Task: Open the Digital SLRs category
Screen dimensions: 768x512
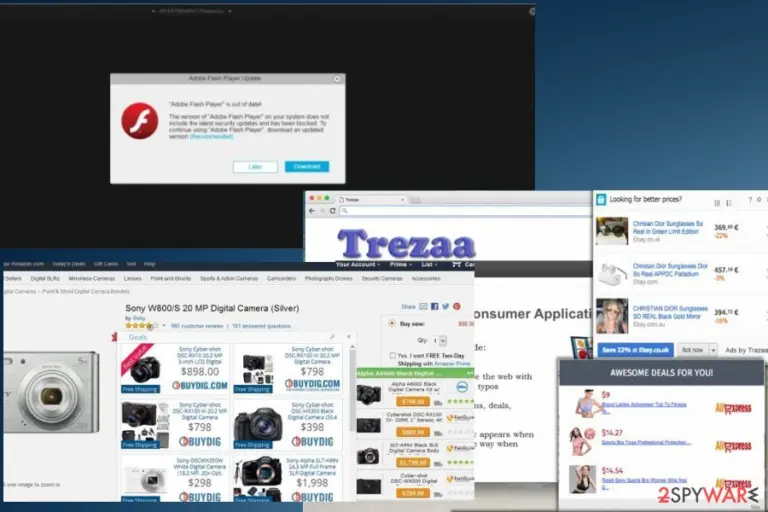Action: coord(45,278)
